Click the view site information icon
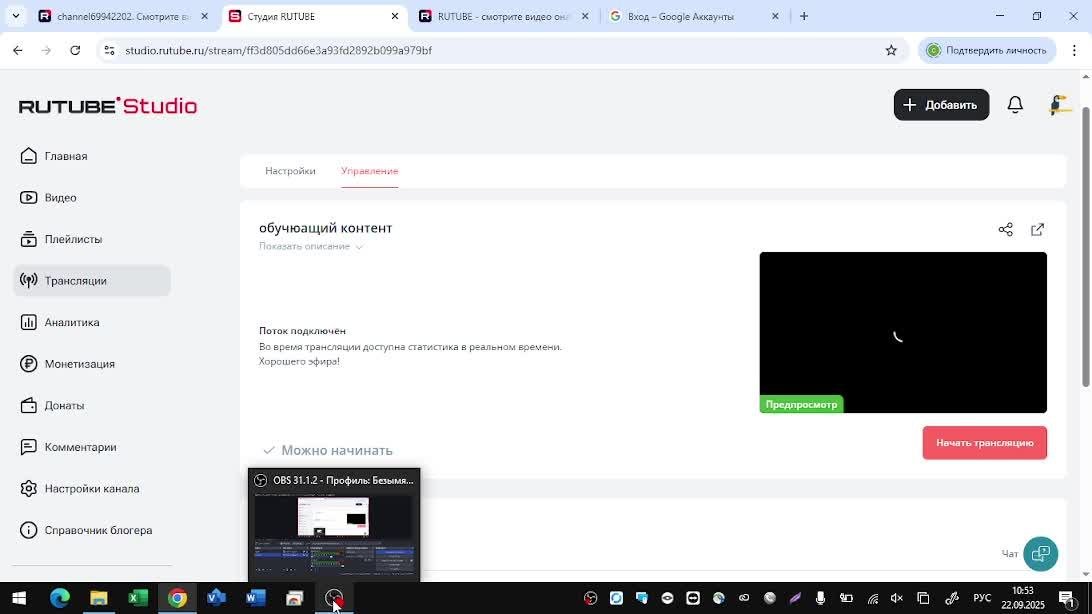This screenshot has width=1092, height=614. (109, 50)
